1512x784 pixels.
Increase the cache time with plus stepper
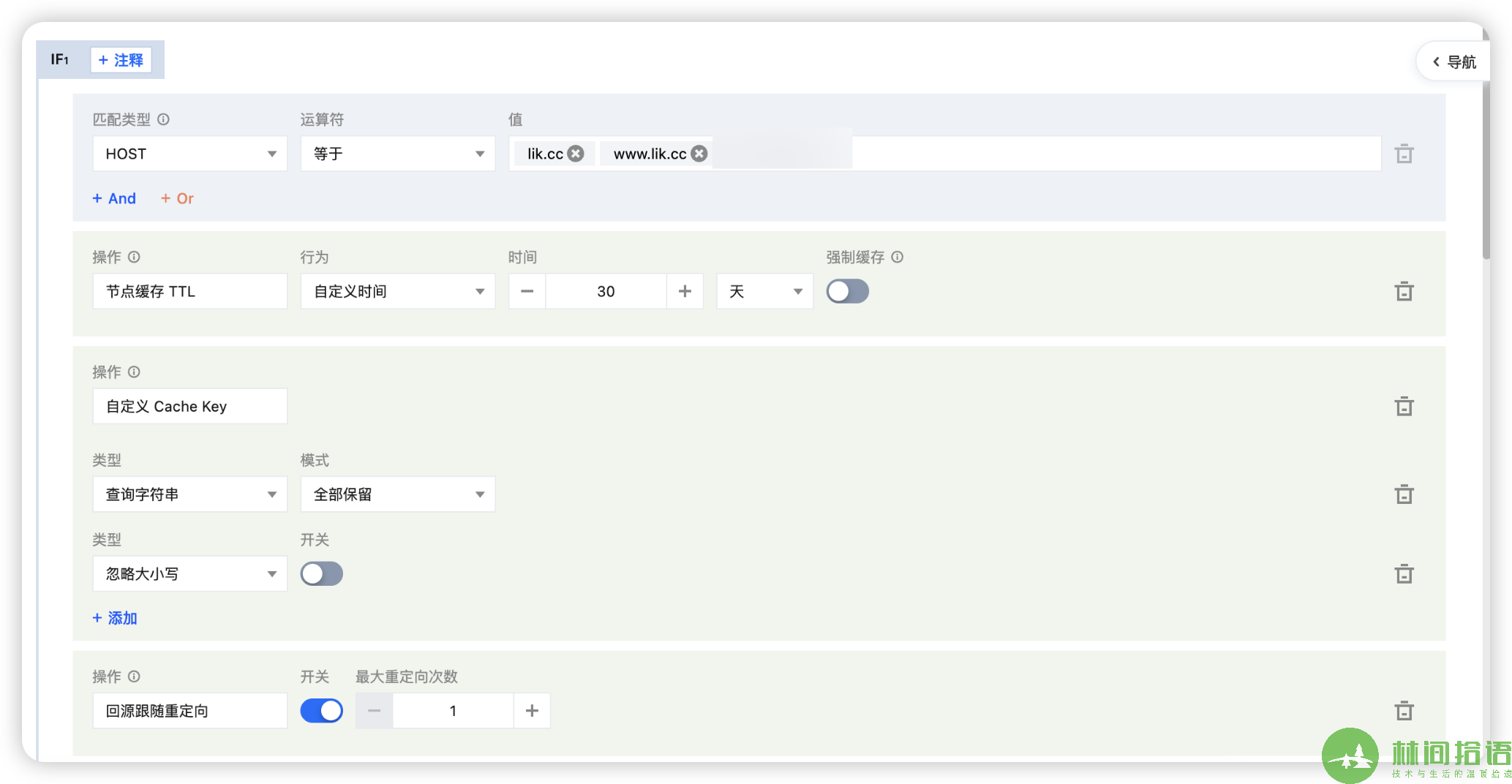coord(685,290)
